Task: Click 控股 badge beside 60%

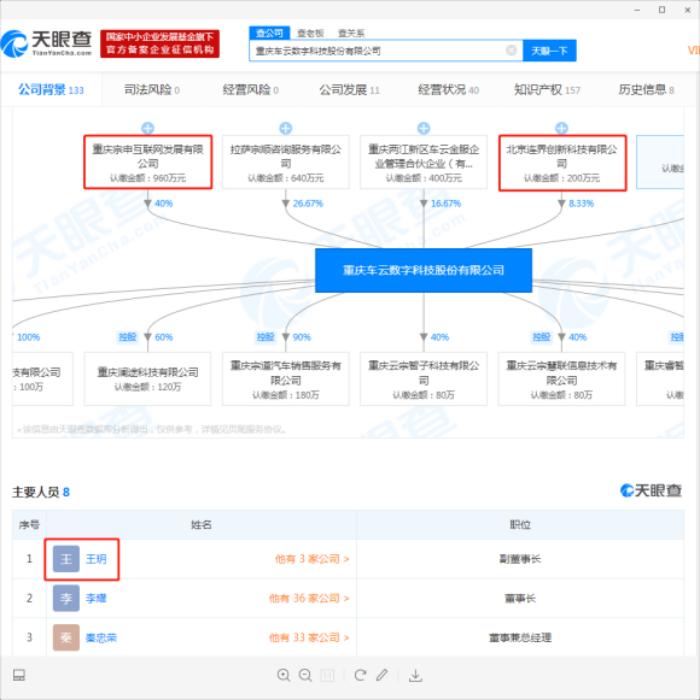Action: [127, 337]
